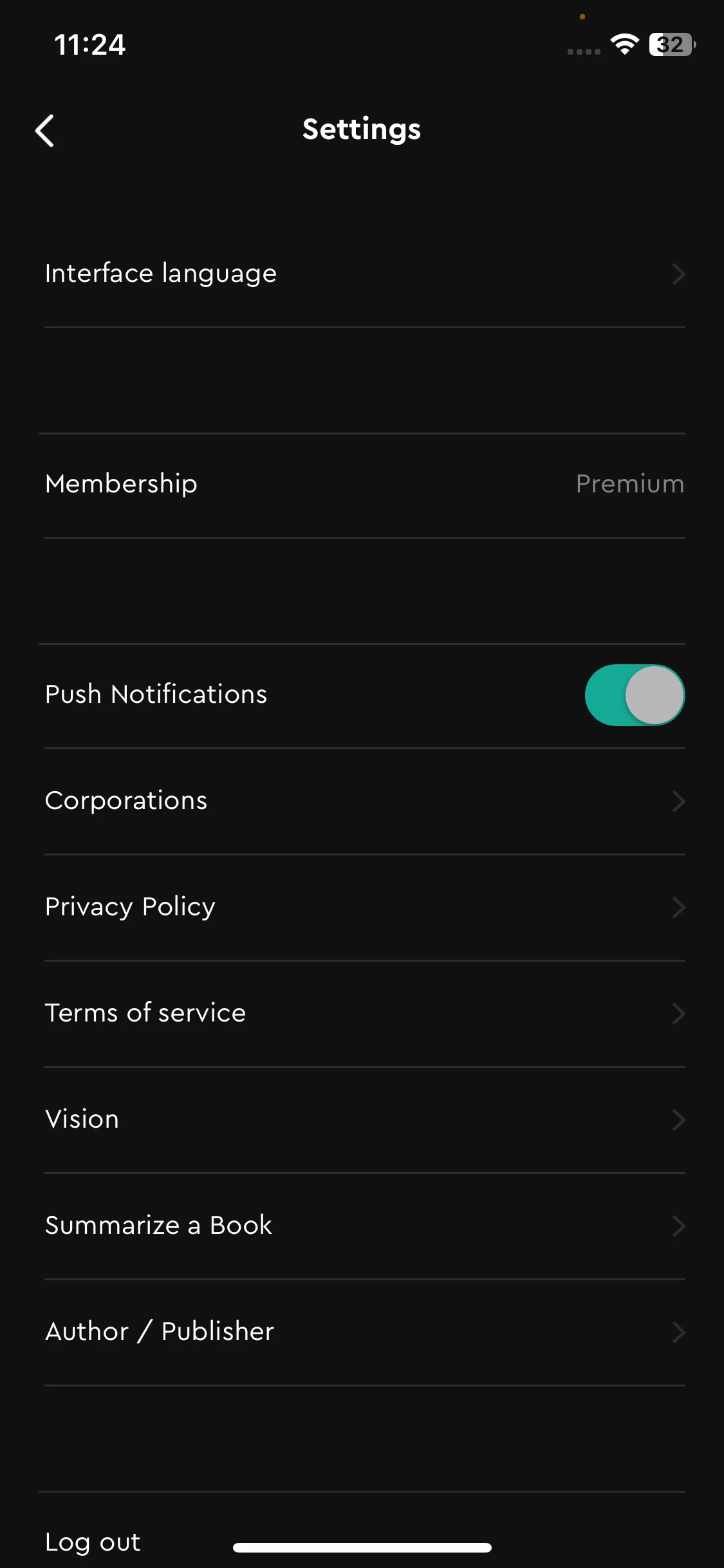Open the Membership row
Viewport: 724px width, 1568px height.
[x=365, y=485]
